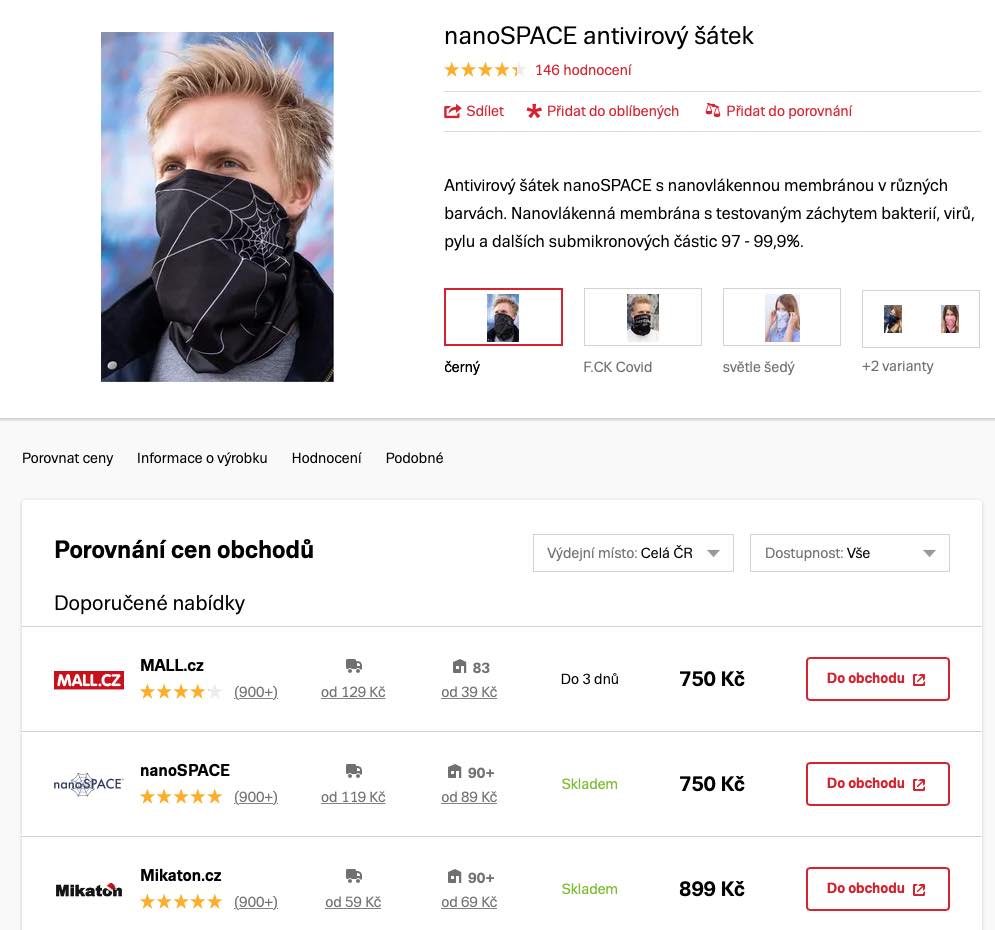Switch to the Hodnocení tab
The image size is (995, 930).
(x=326, y=458)
